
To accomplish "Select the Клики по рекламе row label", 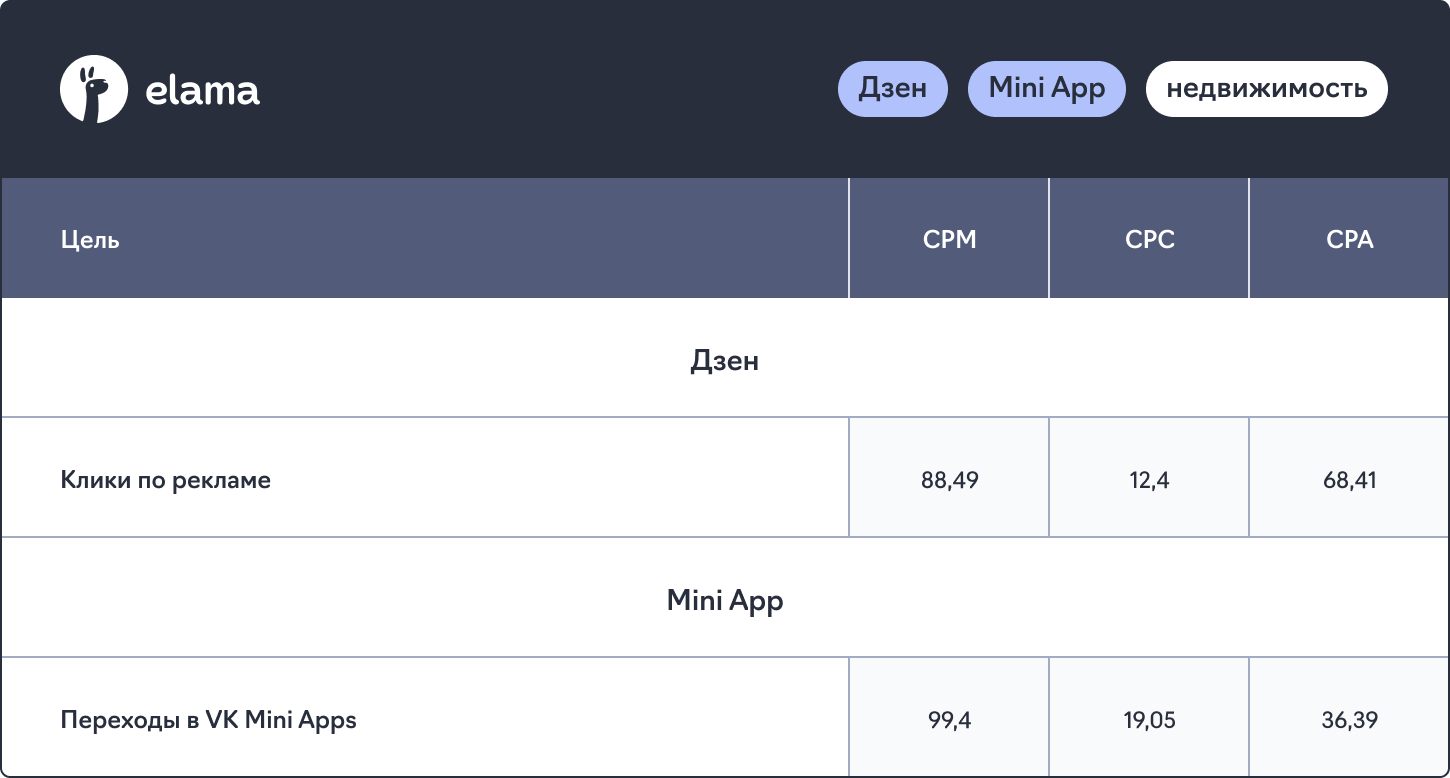I will point(166,480).
